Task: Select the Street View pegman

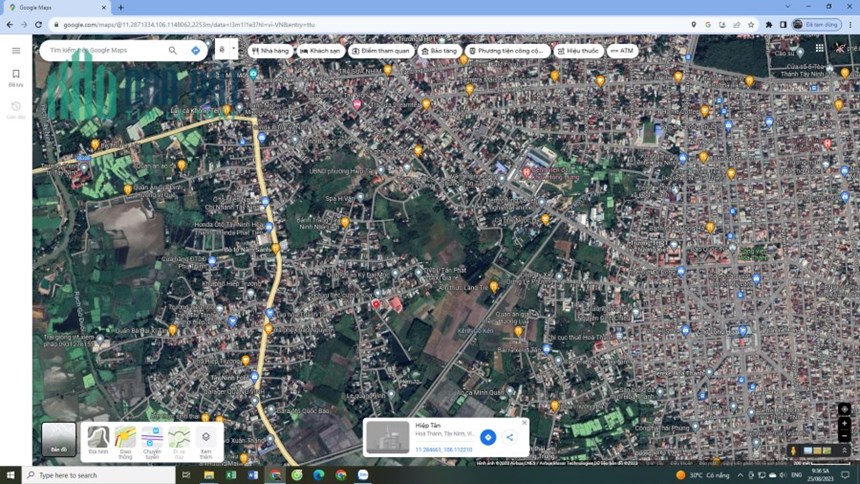Action: 793,451
